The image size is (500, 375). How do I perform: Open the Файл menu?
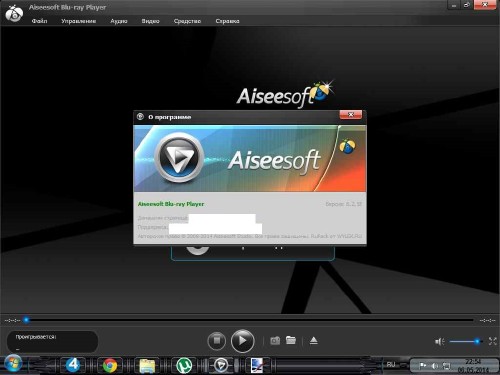(39, 21)
